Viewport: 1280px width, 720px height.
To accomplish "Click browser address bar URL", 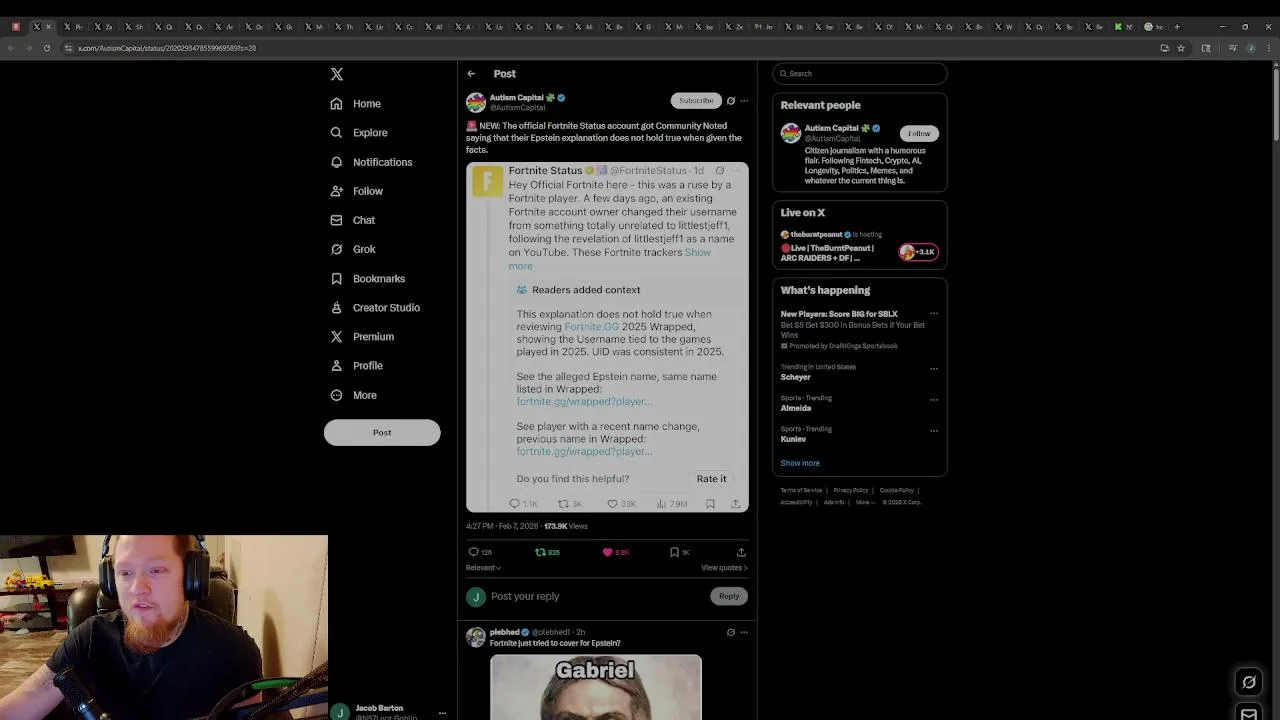I will pos(167,48).
